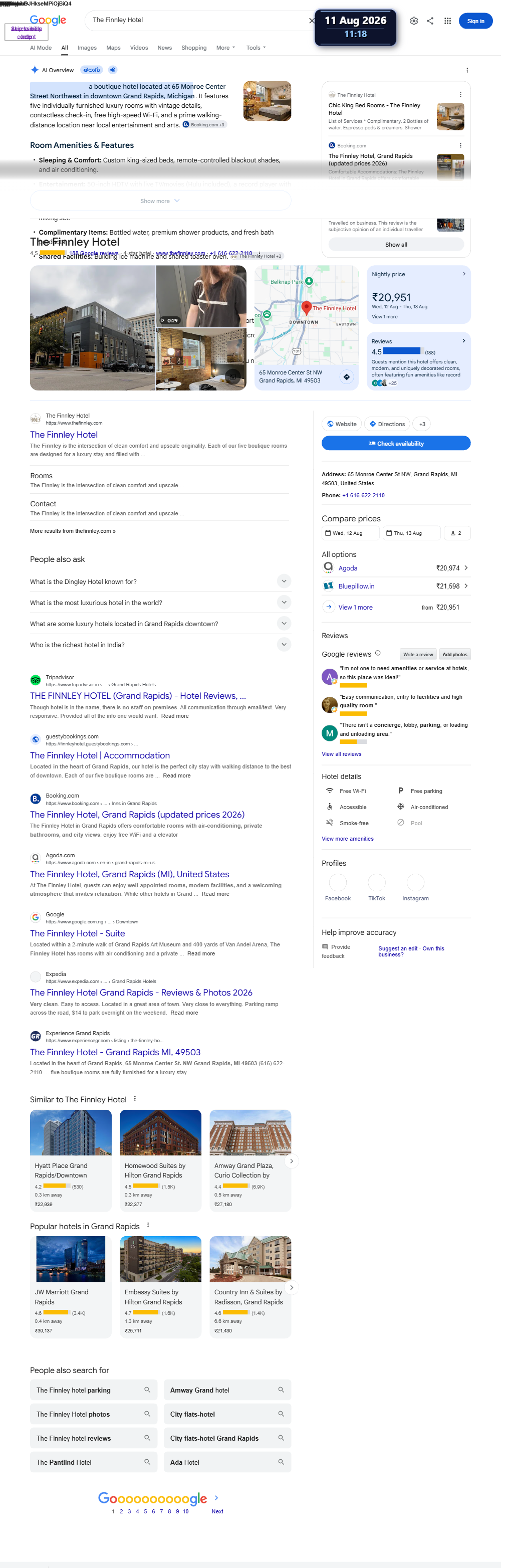
Task: Click the search input field with The Finnley Hotel
Action: [x=198, y=20]
